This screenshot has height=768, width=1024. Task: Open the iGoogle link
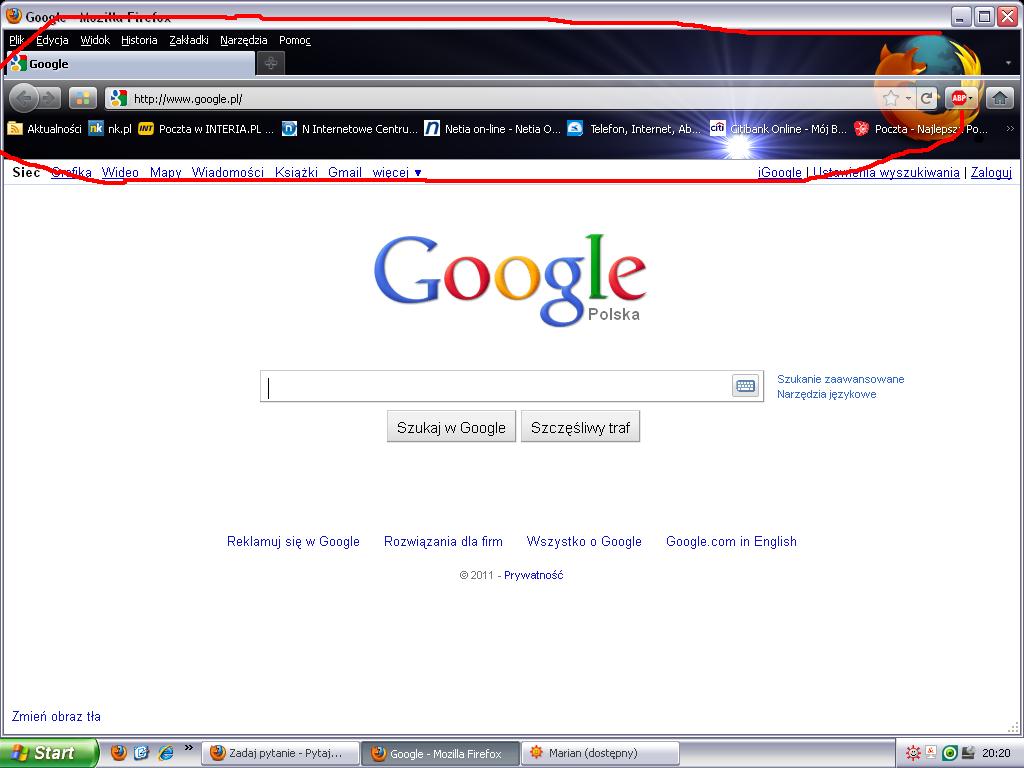[x=780, y=172]
